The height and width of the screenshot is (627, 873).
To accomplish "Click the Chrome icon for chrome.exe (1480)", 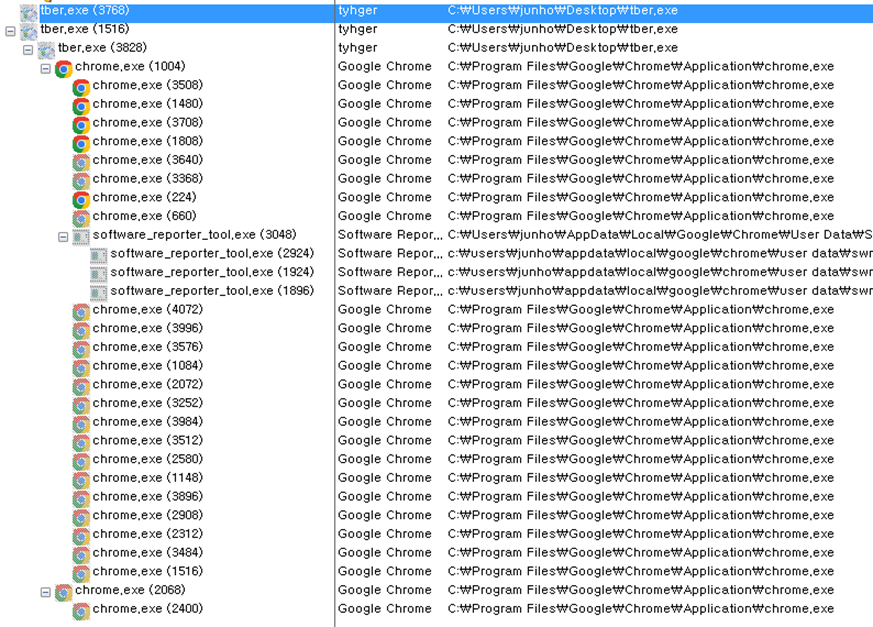I will pos(81,106).
